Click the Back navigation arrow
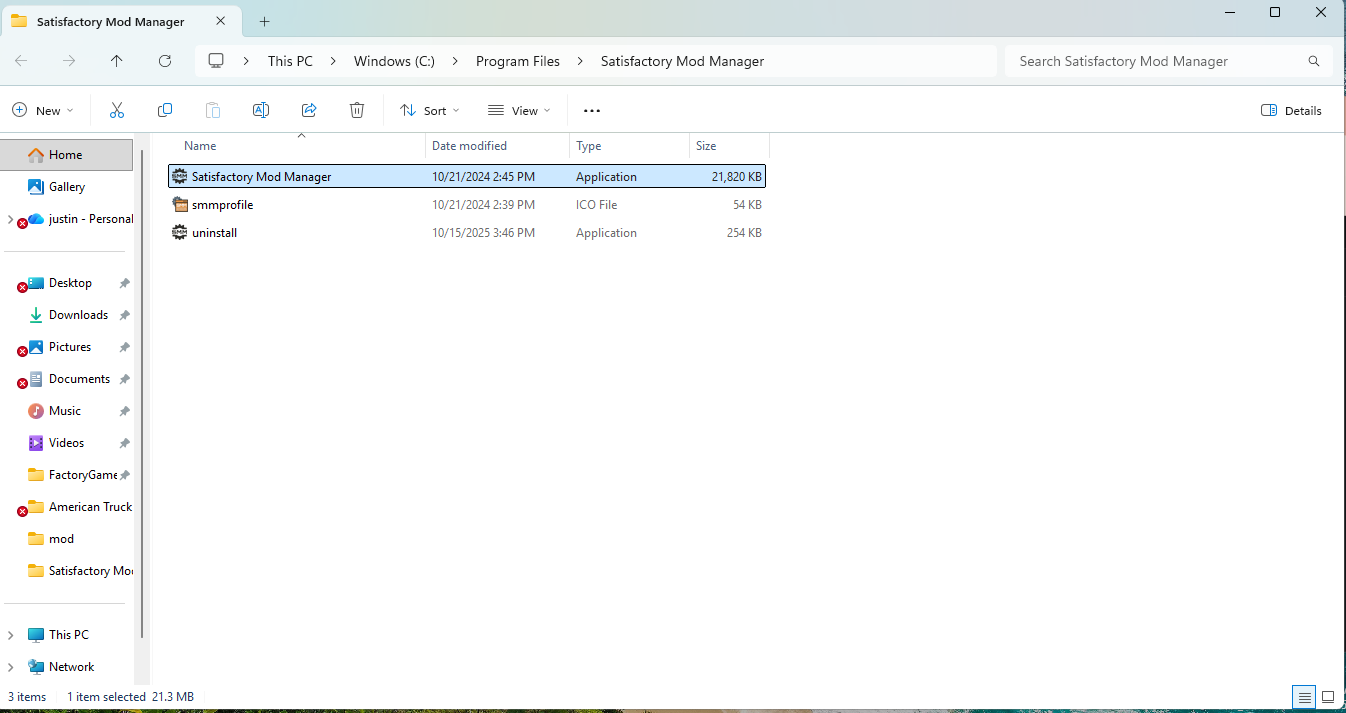This screenshot has height=713, width=1346. [x=21, y=61]
